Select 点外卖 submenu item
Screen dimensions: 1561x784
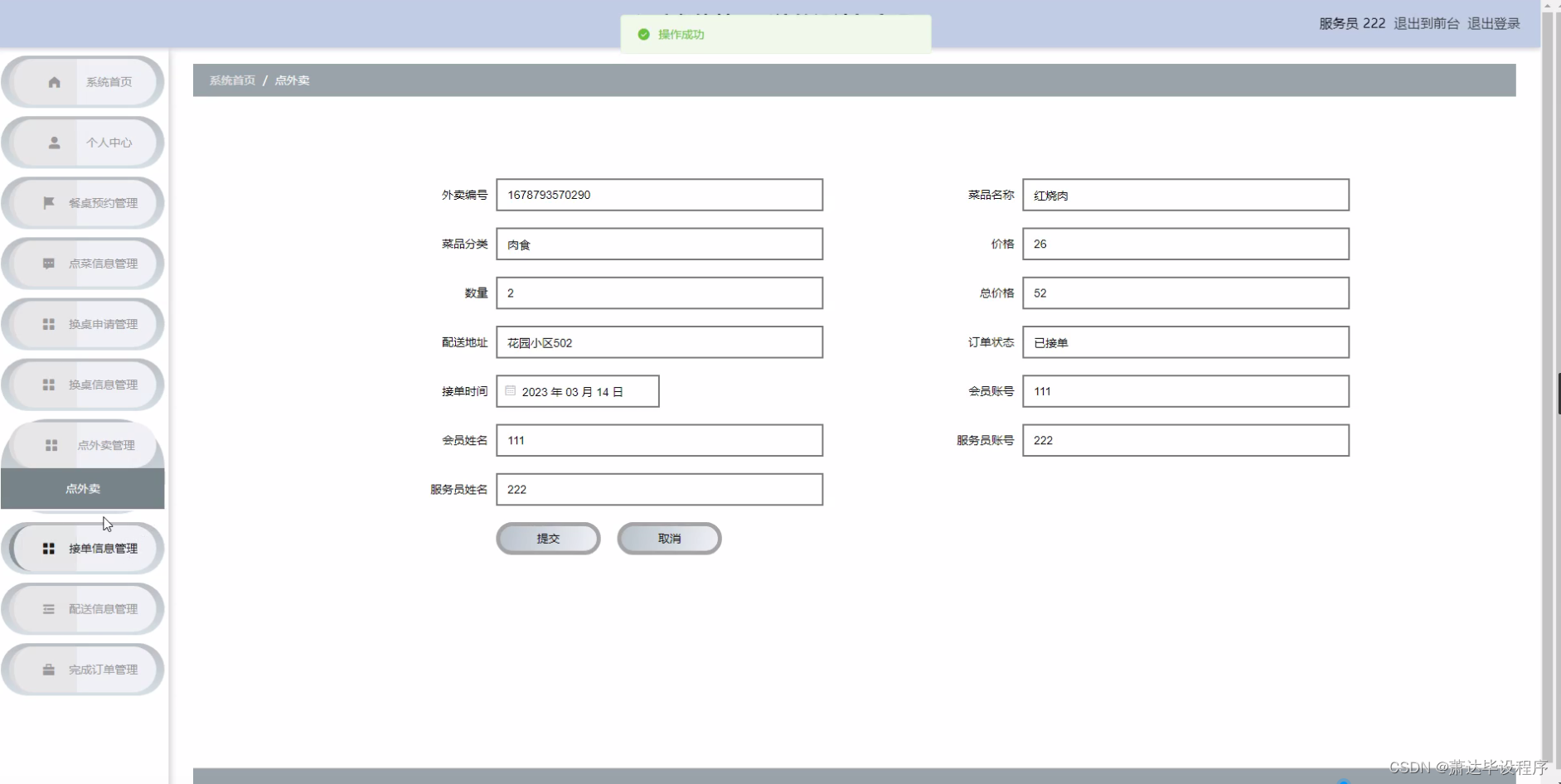tap(83, 489)
